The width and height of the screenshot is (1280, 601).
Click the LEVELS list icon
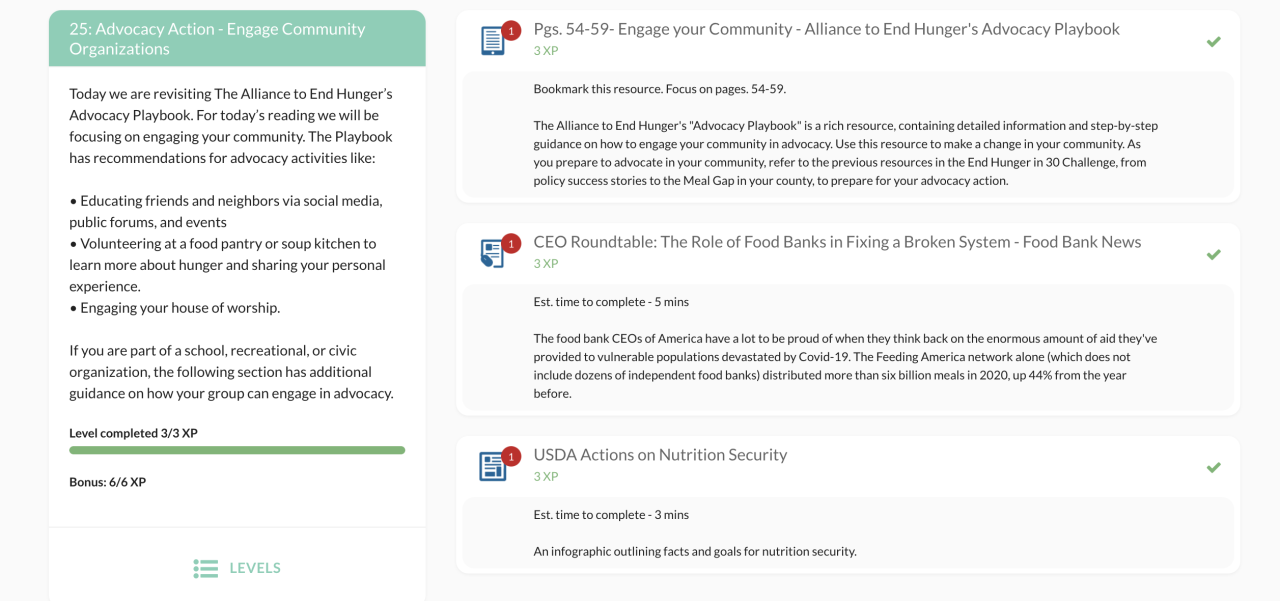[x=206, y=568]
